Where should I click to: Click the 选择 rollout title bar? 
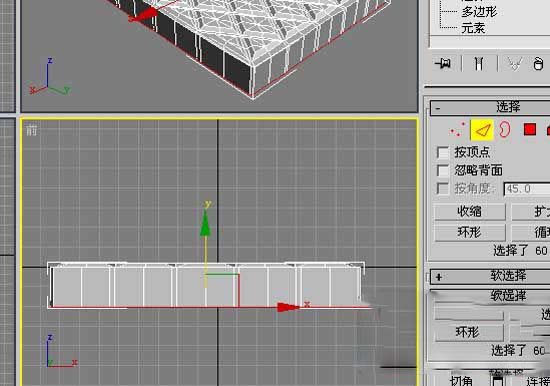(x=490, y=108)
